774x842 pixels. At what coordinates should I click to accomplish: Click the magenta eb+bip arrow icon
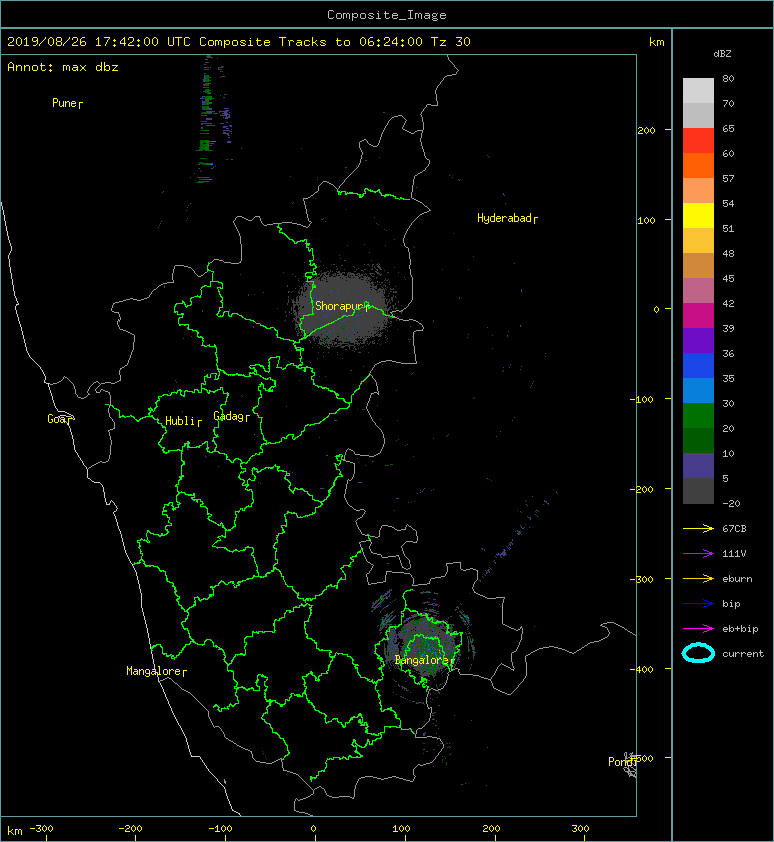698,628
